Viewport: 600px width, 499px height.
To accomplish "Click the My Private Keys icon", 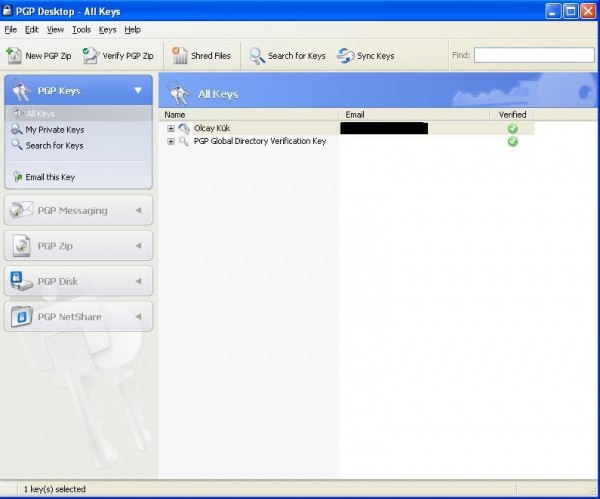I will (17, 129).
